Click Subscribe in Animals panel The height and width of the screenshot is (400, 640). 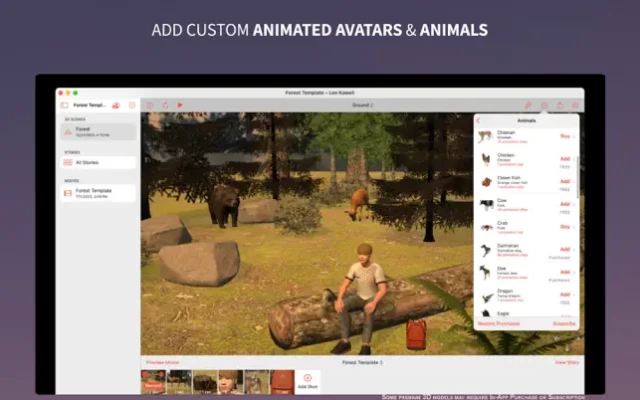click(565, 324)
